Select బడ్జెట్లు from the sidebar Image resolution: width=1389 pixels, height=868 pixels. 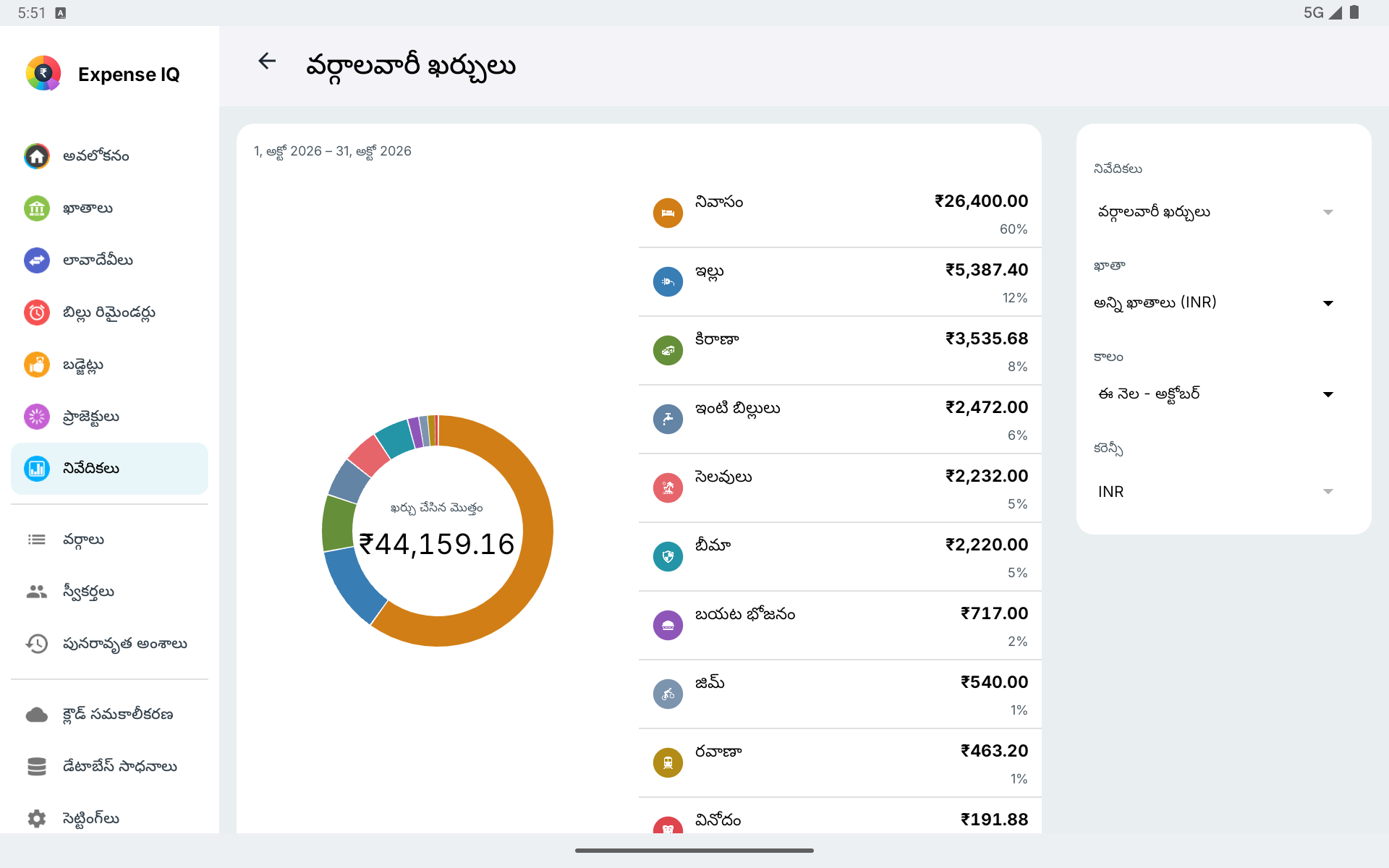(x=109, y=365)
